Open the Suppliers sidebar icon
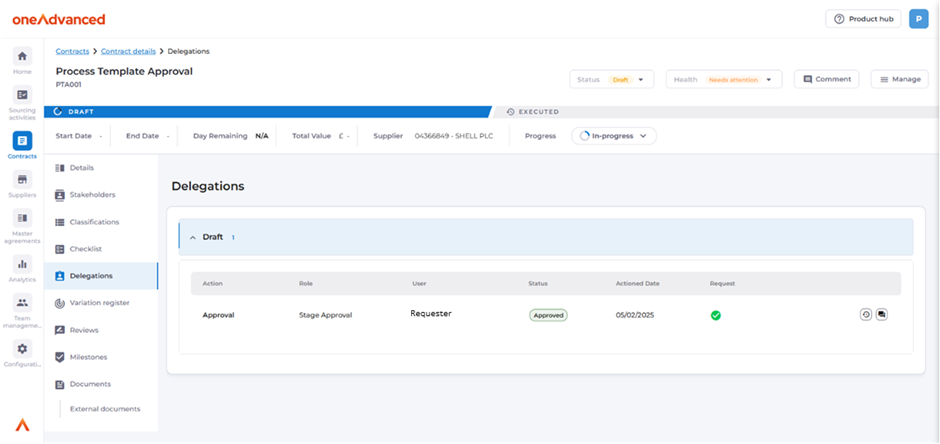 click(x=22, y=179)
